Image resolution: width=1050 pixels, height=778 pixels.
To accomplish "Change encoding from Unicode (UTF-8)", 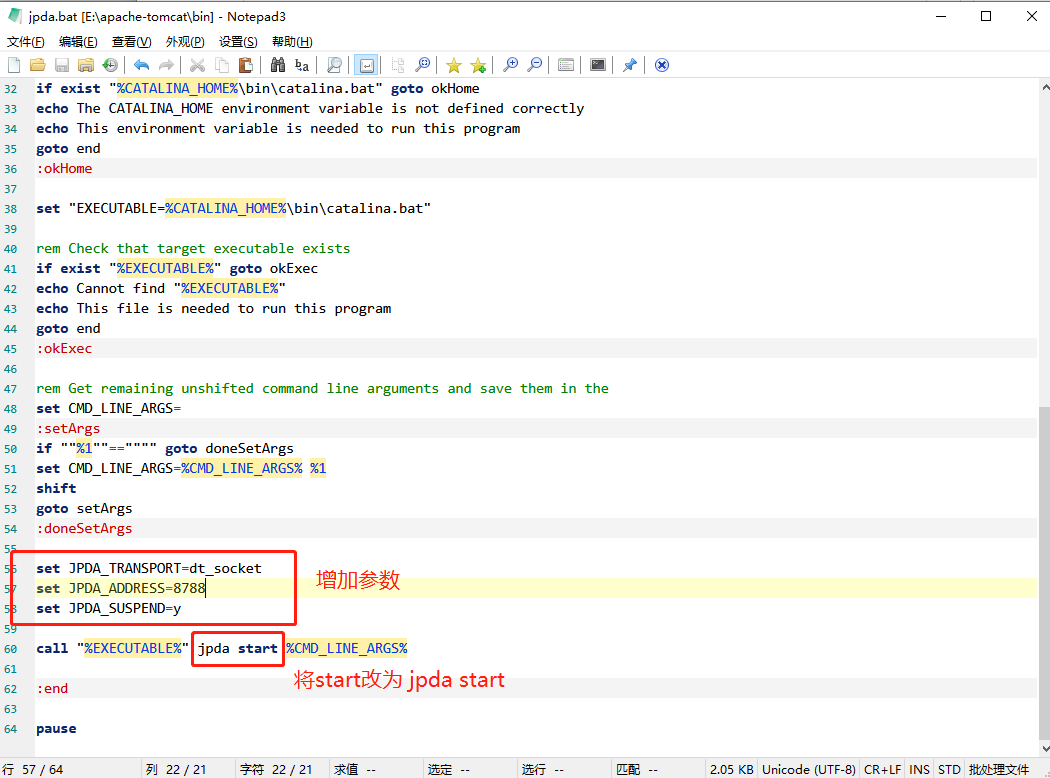I will coord(808,769).
